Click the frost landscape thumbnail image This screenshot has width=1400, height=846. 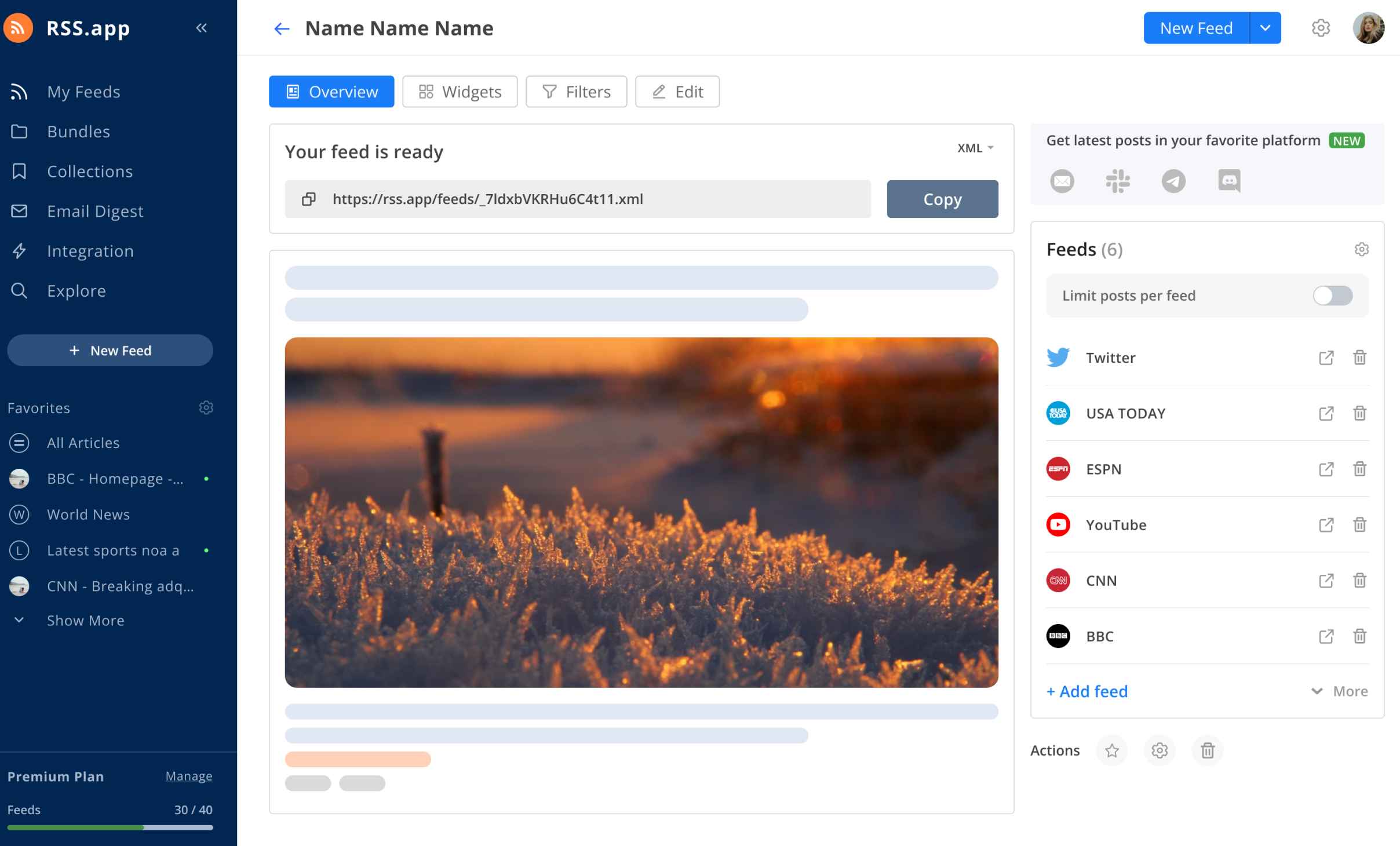point(641,512)
